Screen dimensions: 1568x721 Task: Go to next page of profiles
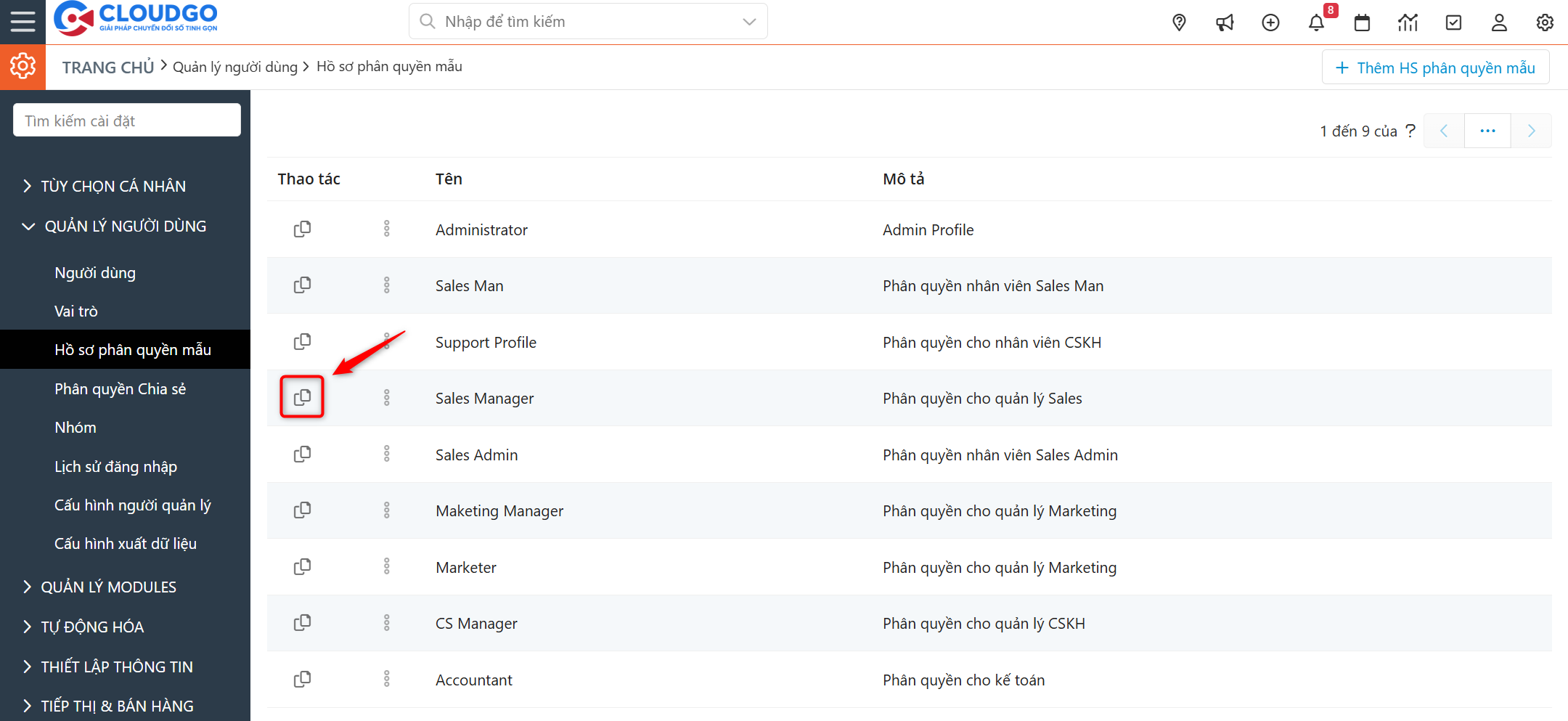(1531, 131)
